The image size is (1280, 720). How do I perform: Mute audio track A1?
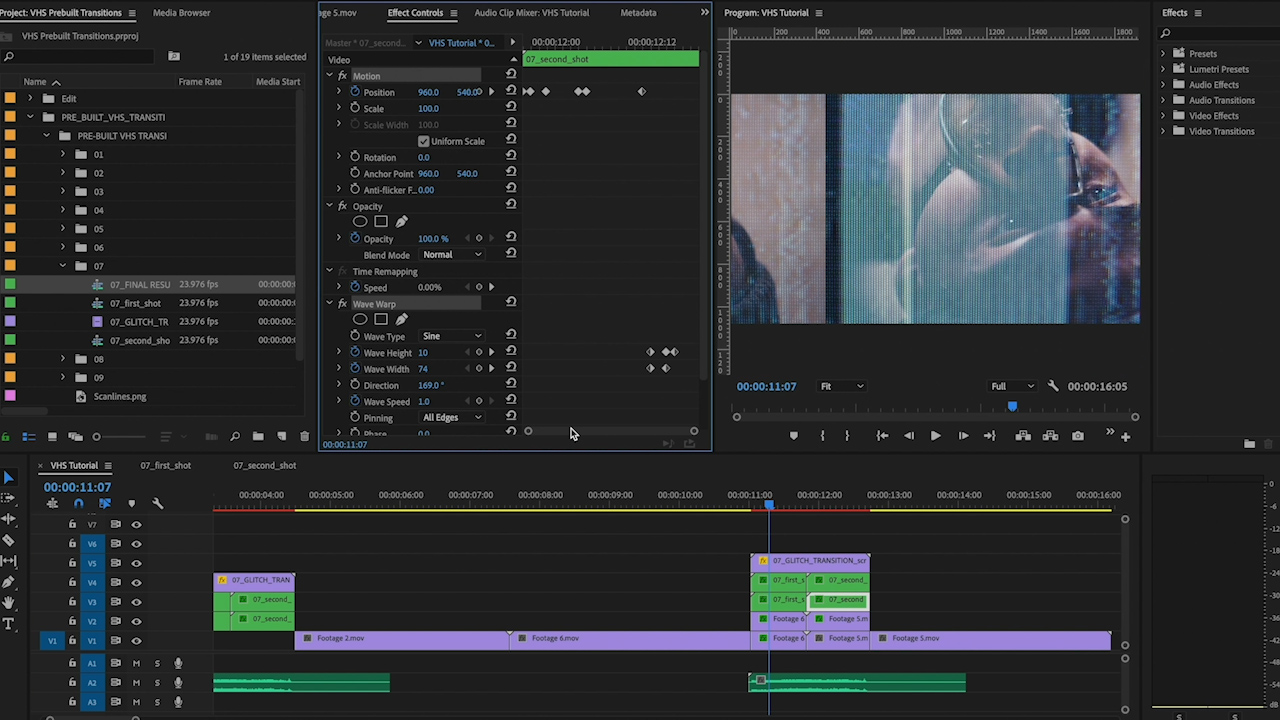(x=136, y=663)
